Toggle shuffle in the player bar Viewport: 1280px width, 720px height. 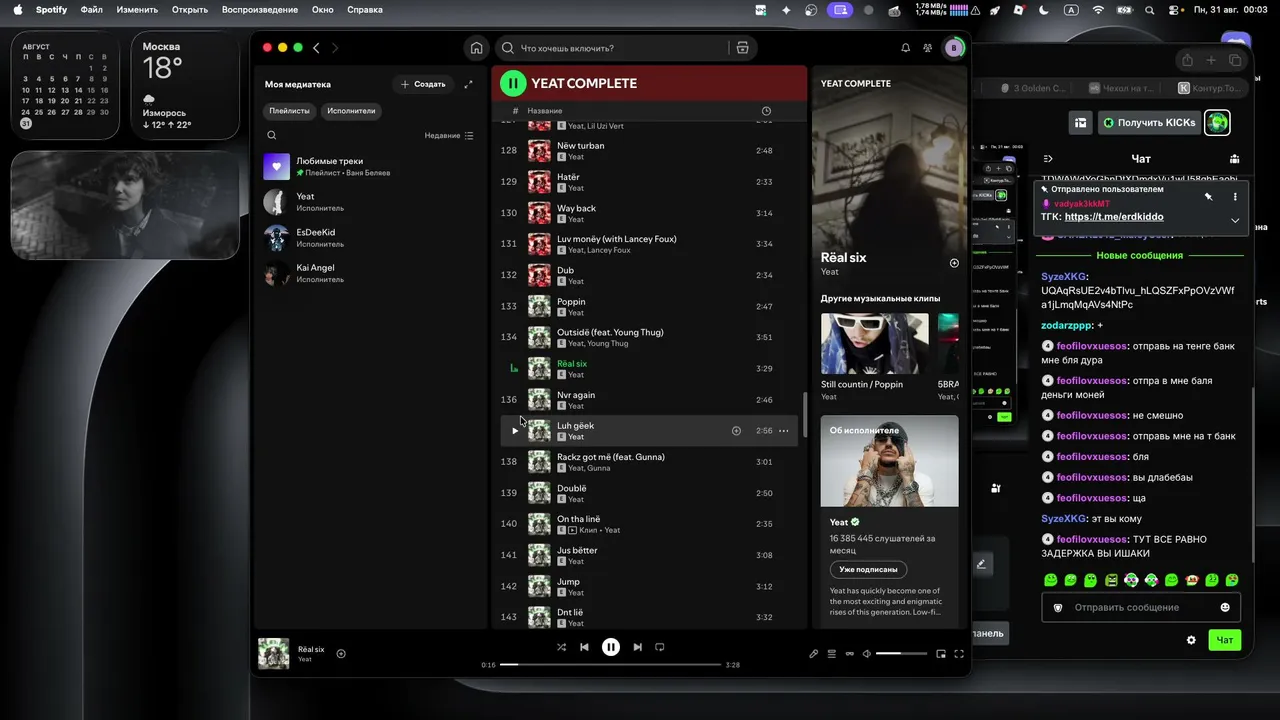pyautogui.click(x=561, y=647)
